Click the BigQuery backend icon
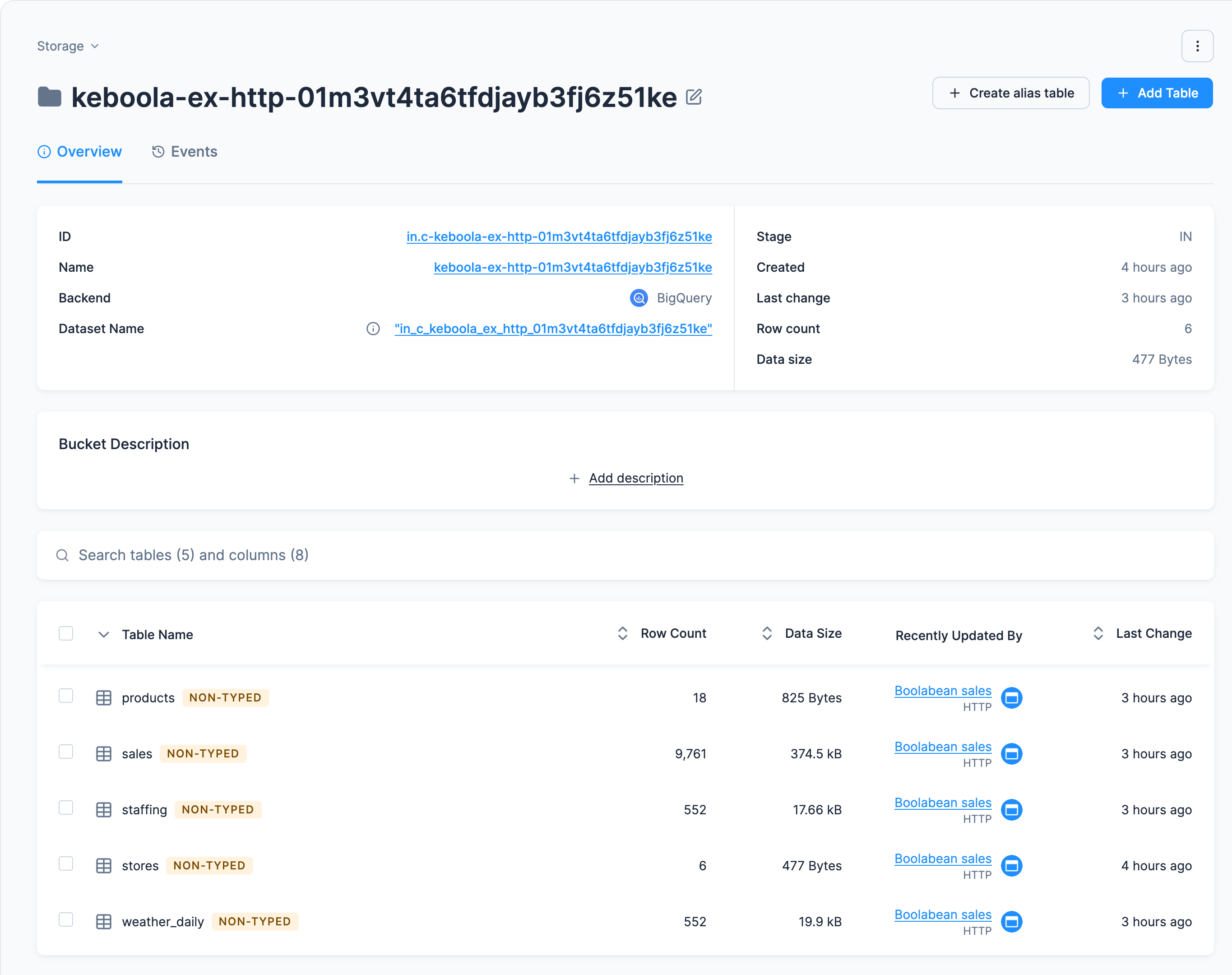 (639, 298)
